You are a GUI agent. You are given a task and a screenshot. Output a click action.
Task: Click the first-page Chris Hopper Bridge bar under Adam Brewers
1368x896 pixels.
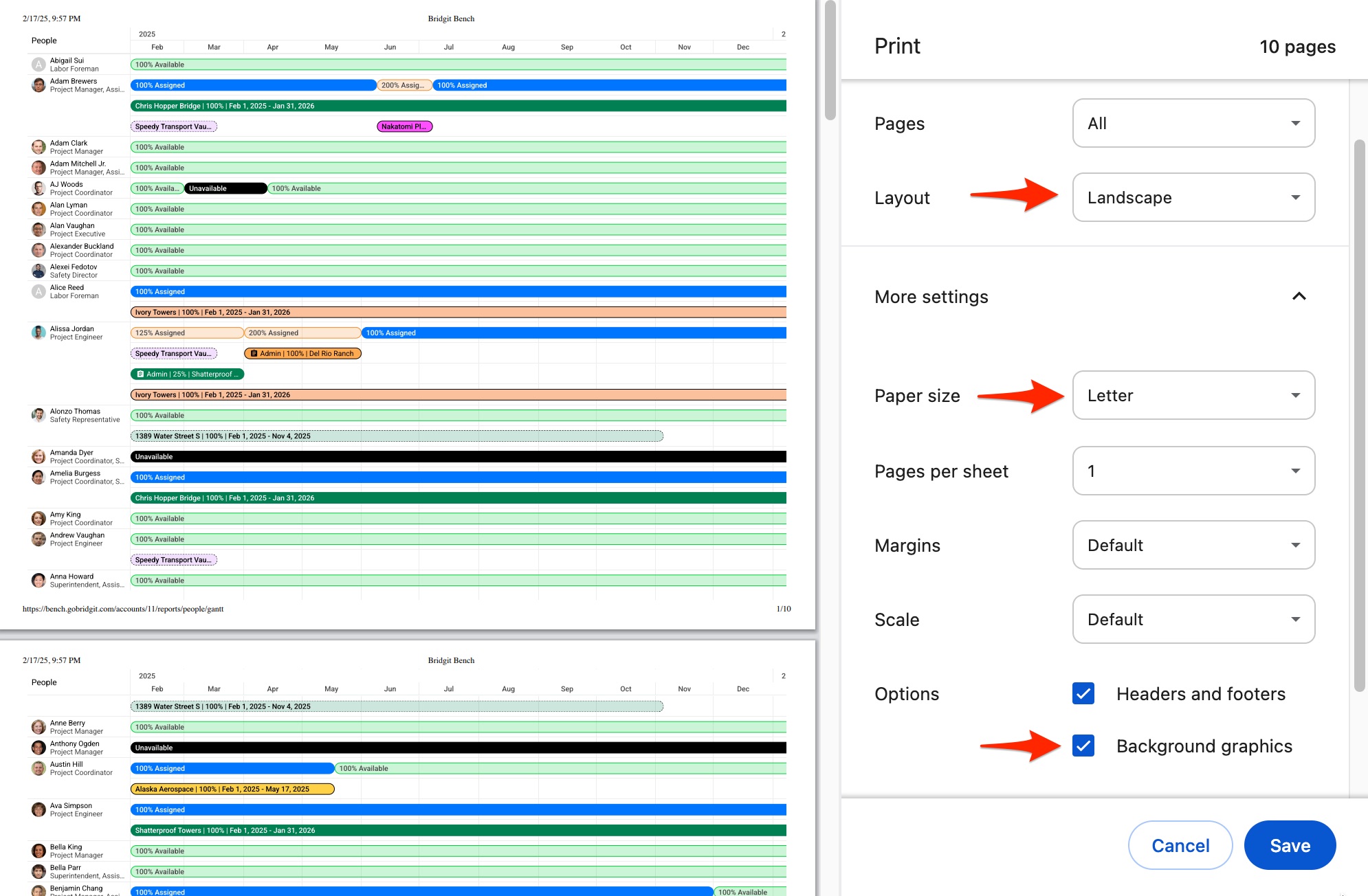(x=459, y=106)
